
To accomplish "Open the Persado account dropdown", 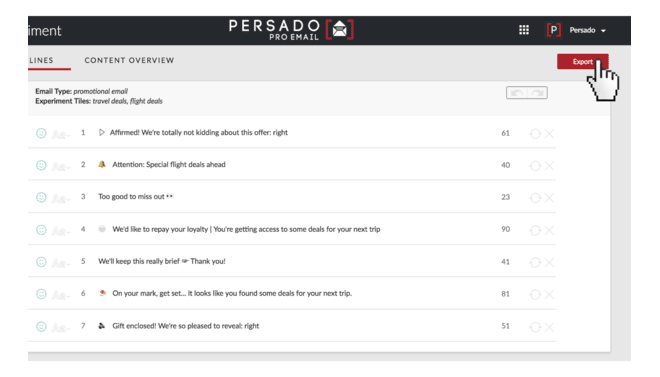I will point(588,30).
